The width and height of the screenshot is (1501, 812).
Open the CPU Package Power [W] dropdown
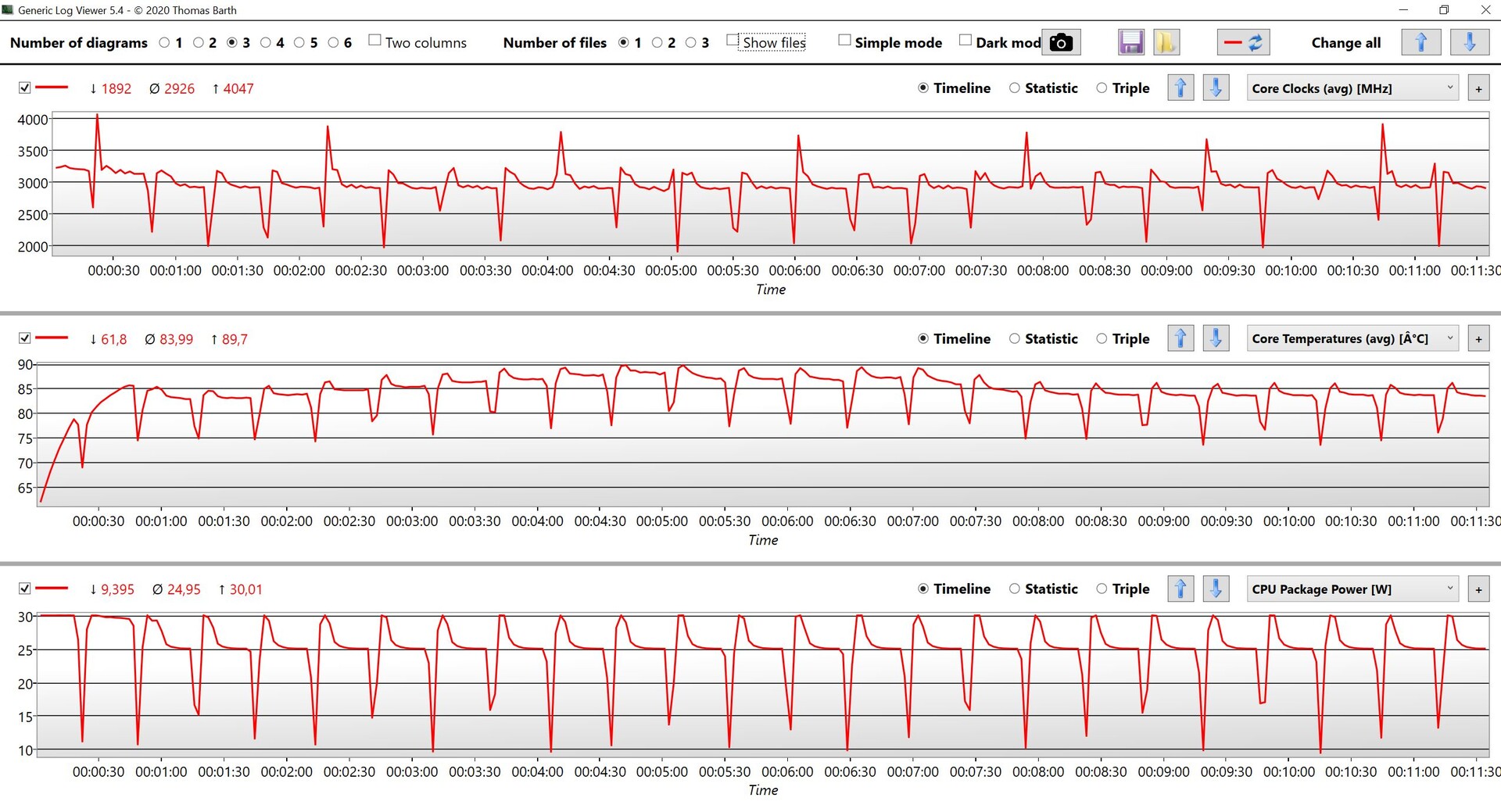(1352, 588)
